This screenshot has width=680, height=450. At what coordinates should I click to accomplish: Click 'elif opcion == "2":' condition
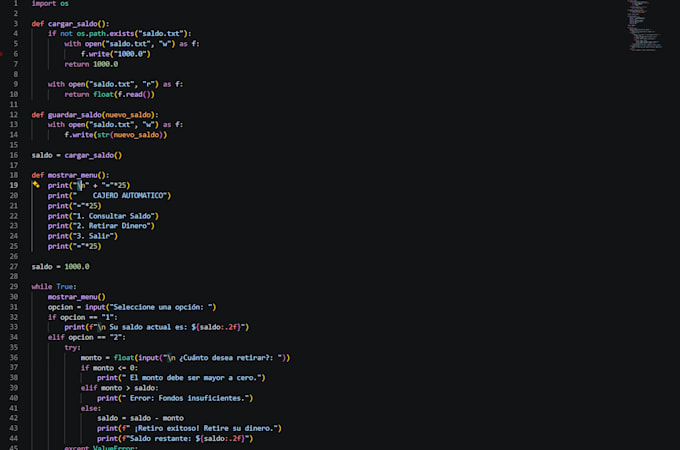tap(87, 337)
